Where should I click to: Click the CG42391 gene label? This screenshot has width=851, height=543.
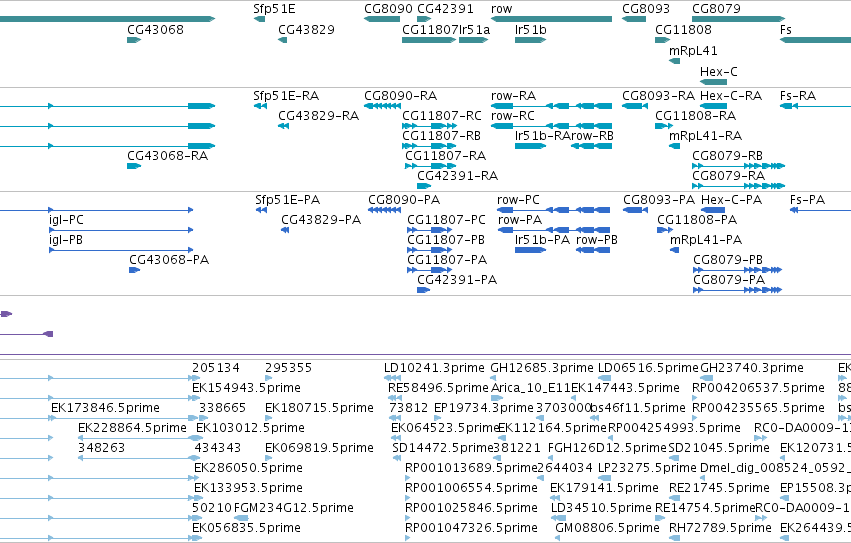pyautogui.click(x=445, y=9)
